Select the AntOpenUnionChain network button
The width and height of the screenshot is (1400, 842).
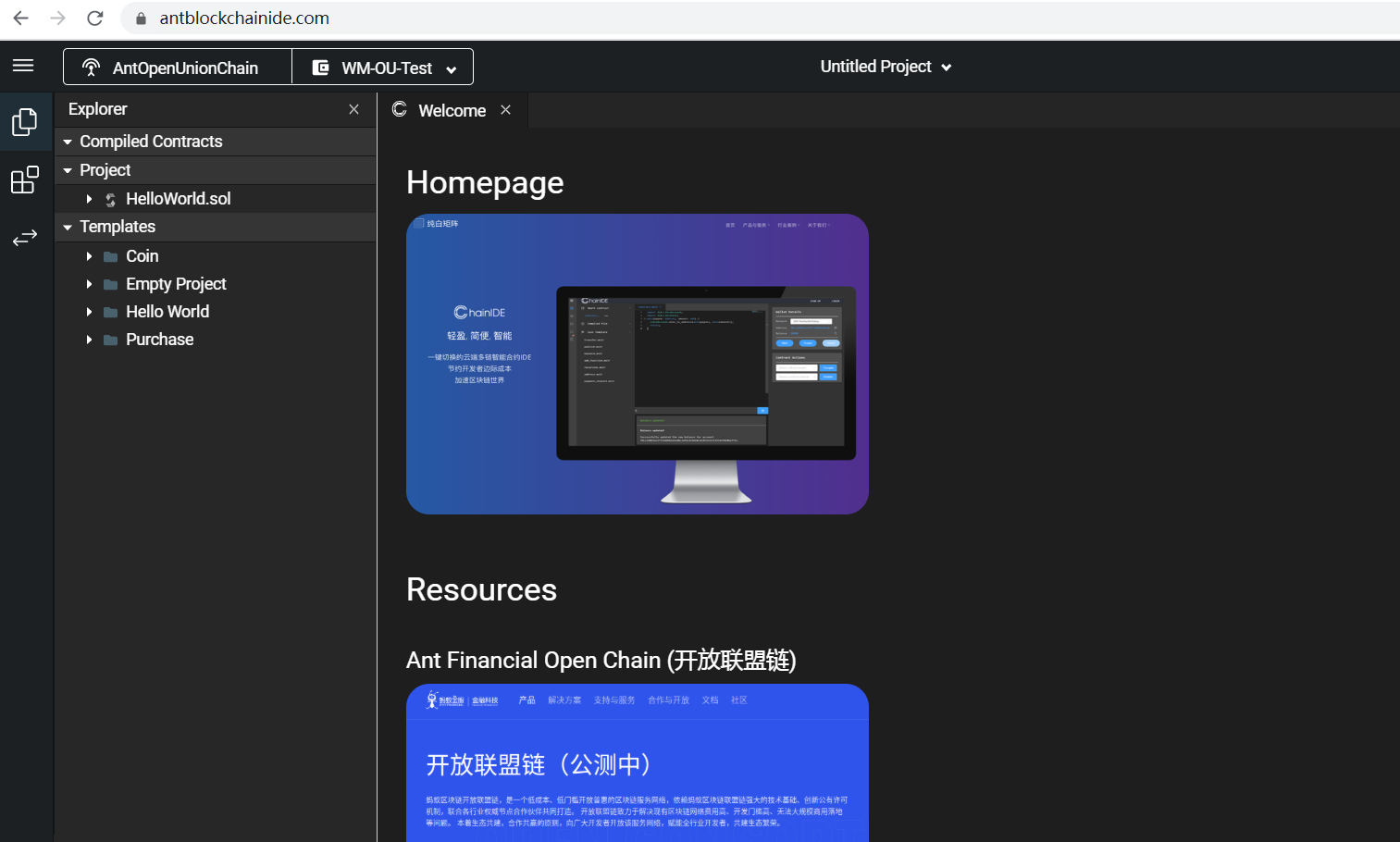[178, 67]
